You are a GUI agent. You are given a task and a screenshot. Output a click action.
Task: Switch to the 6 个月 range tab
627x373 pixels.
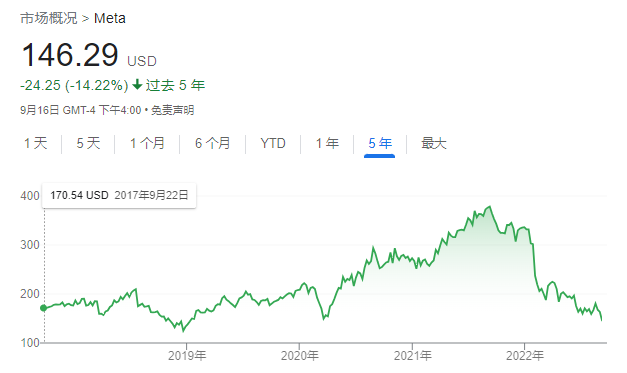click(213, 143)
